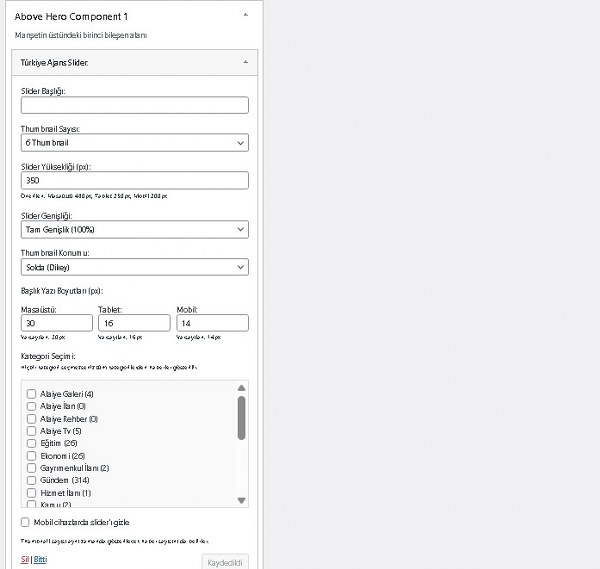Click the Sil link

(25, 560)
